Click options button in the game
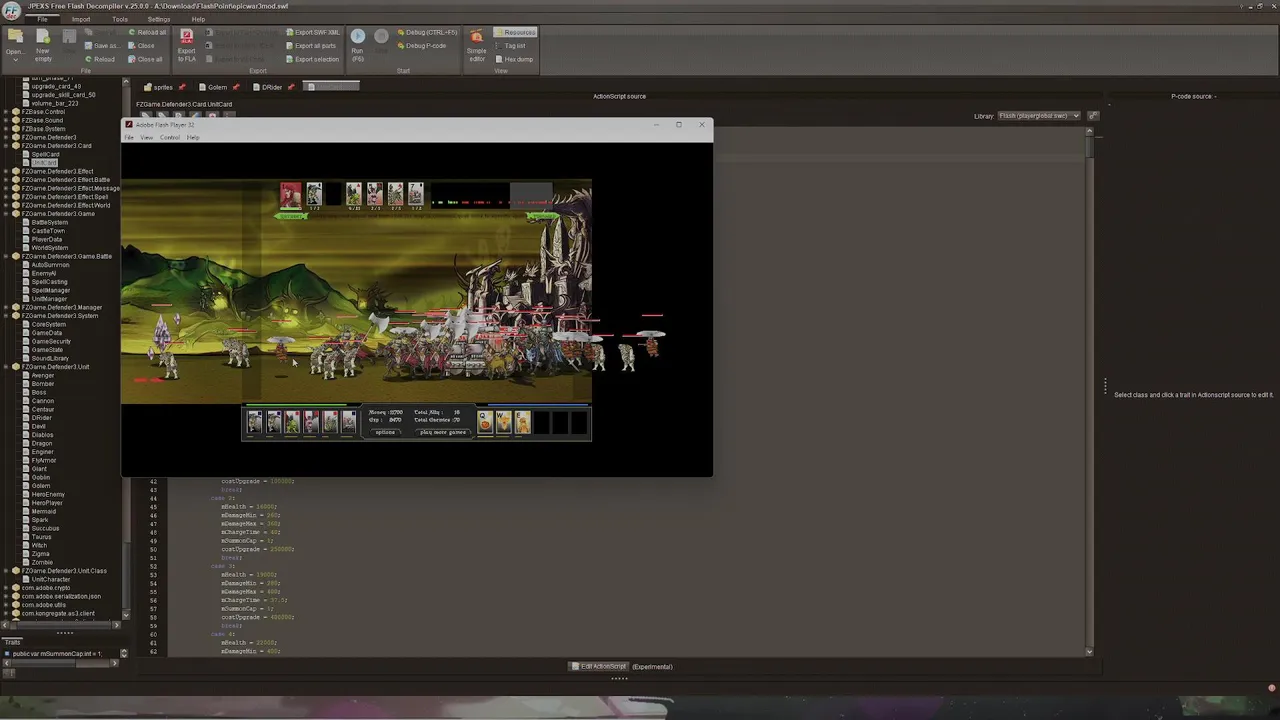Image resolution: width=1280 pixels, height=720 pixels. click(x=385, y=432)
